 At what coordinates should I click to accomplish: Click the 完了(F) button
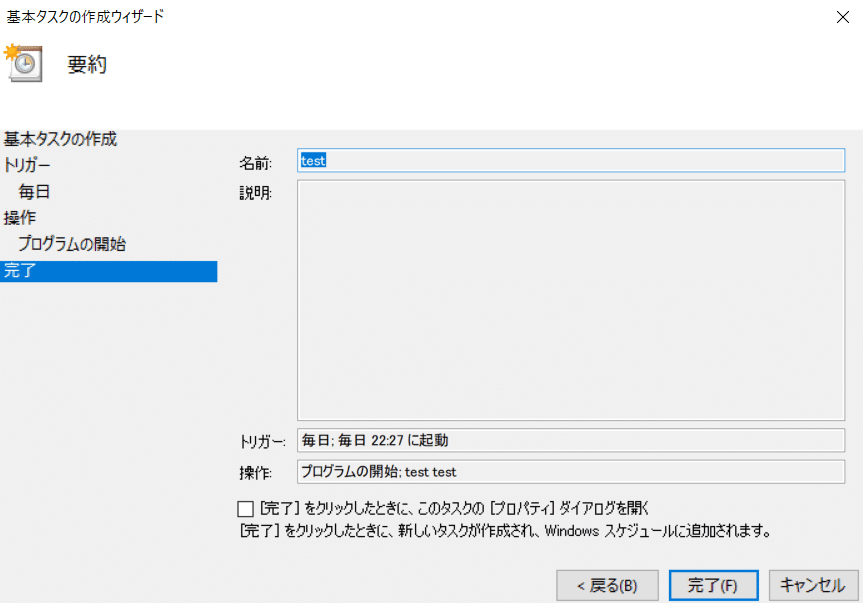click(713, 585)
